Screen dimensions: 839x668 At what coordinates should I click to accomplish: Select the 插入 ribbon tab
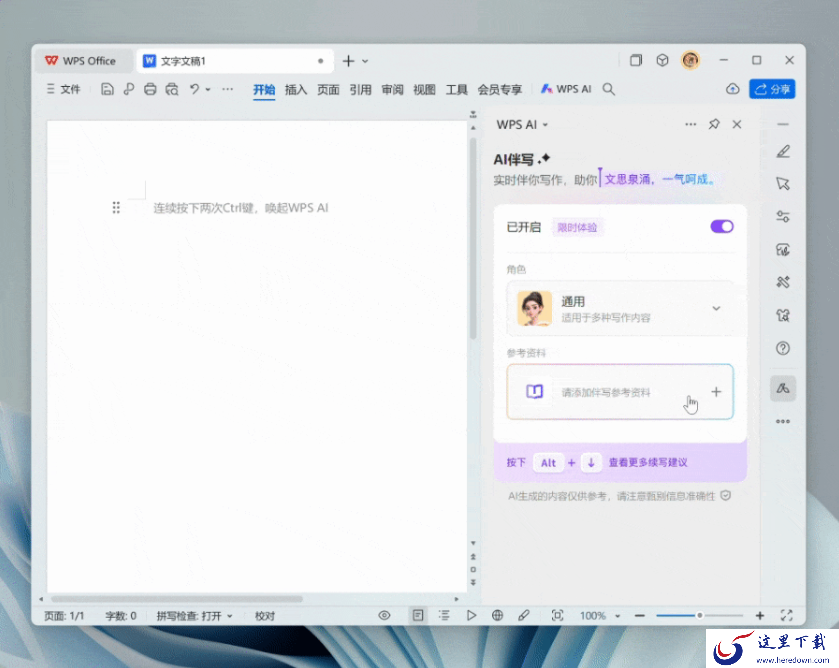tap(296, 89)
